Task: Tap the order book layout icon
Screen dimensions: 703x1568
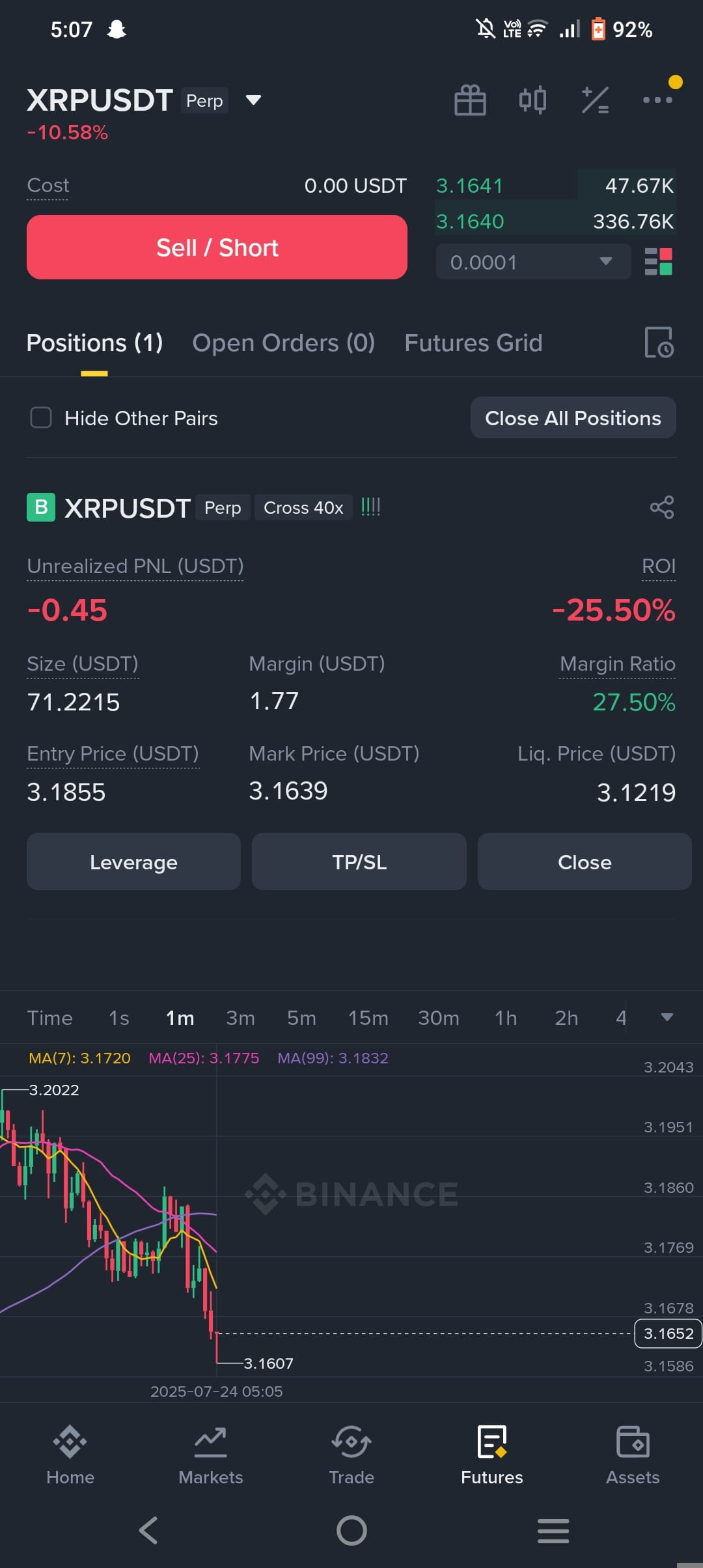Action: click(658, 262)
